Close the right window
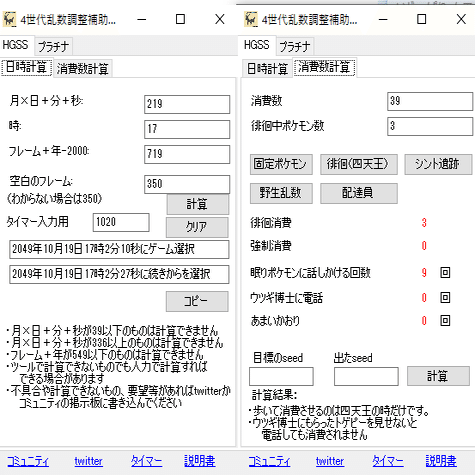The height and width of the screenshot is (475, 475). [x=461, y=19]
